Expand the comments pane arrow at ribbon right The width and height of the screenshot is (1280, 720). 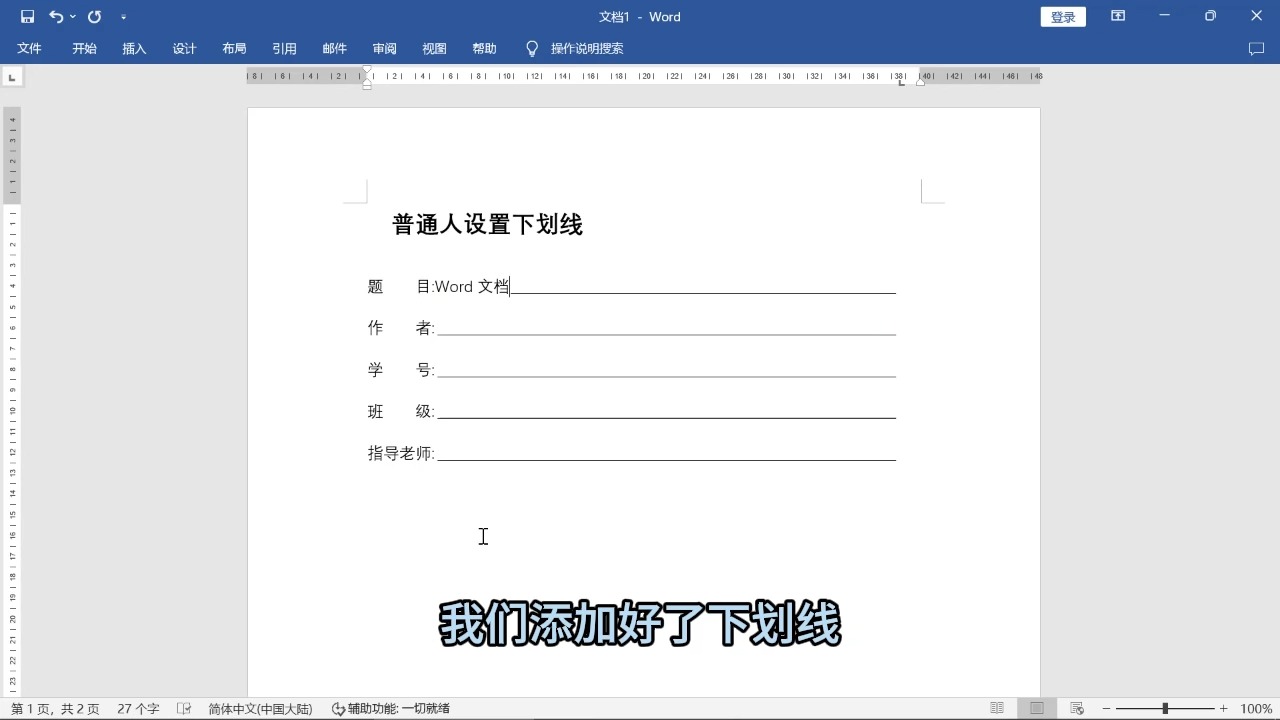[1256, 48]
